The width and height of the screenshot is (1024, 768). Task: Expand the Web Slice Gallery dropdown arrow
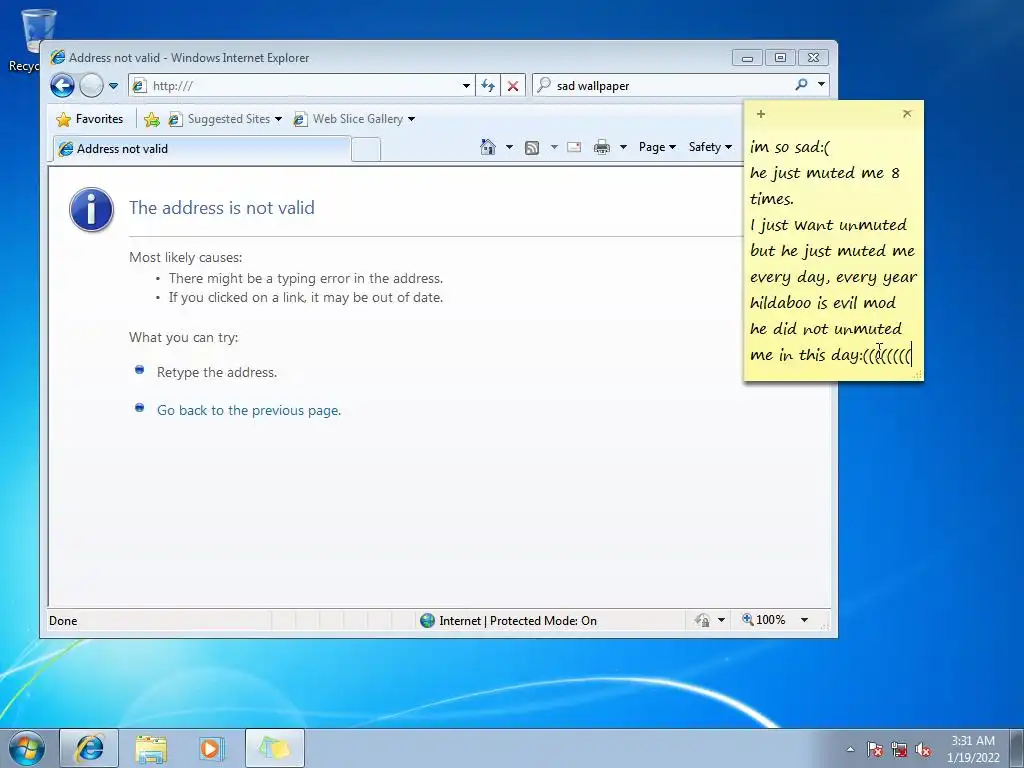tap(411, 119)
